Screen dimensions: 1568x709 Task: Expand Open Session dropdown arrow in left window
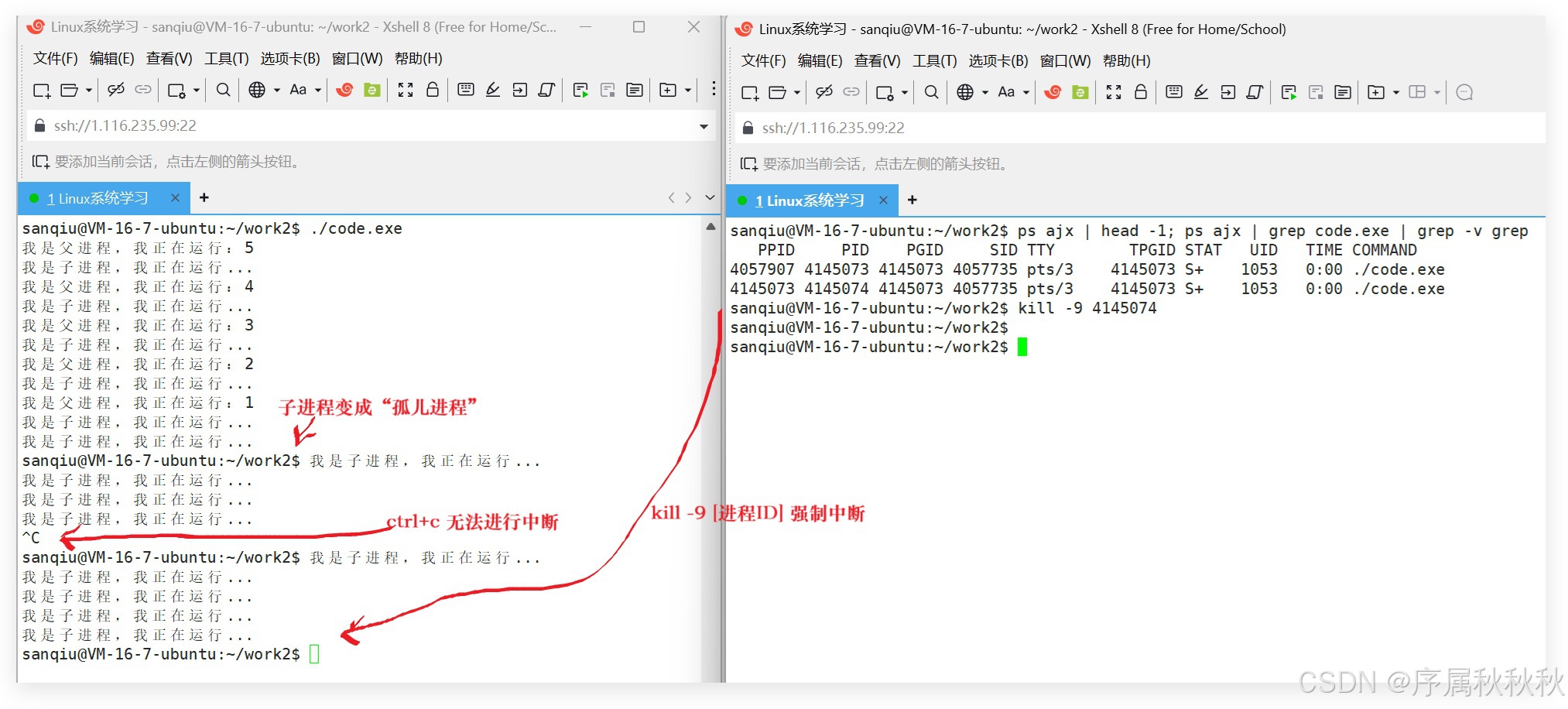[x=89, y=91]
